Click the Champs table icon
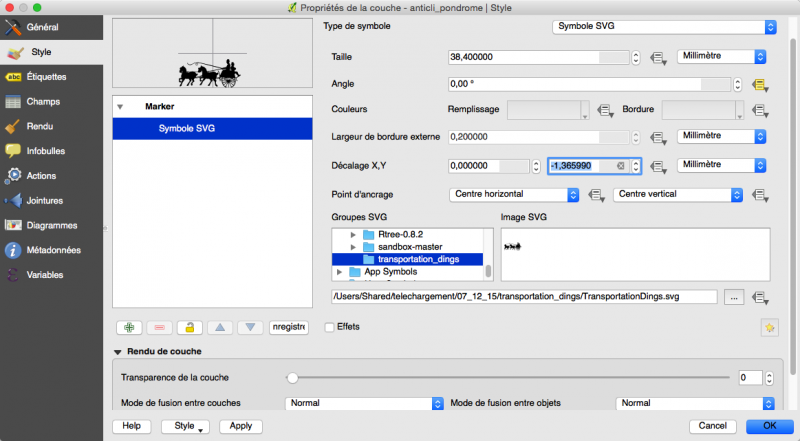Image resolution: width=800 pixels, height=441 pixels. (x=14, y=101)
